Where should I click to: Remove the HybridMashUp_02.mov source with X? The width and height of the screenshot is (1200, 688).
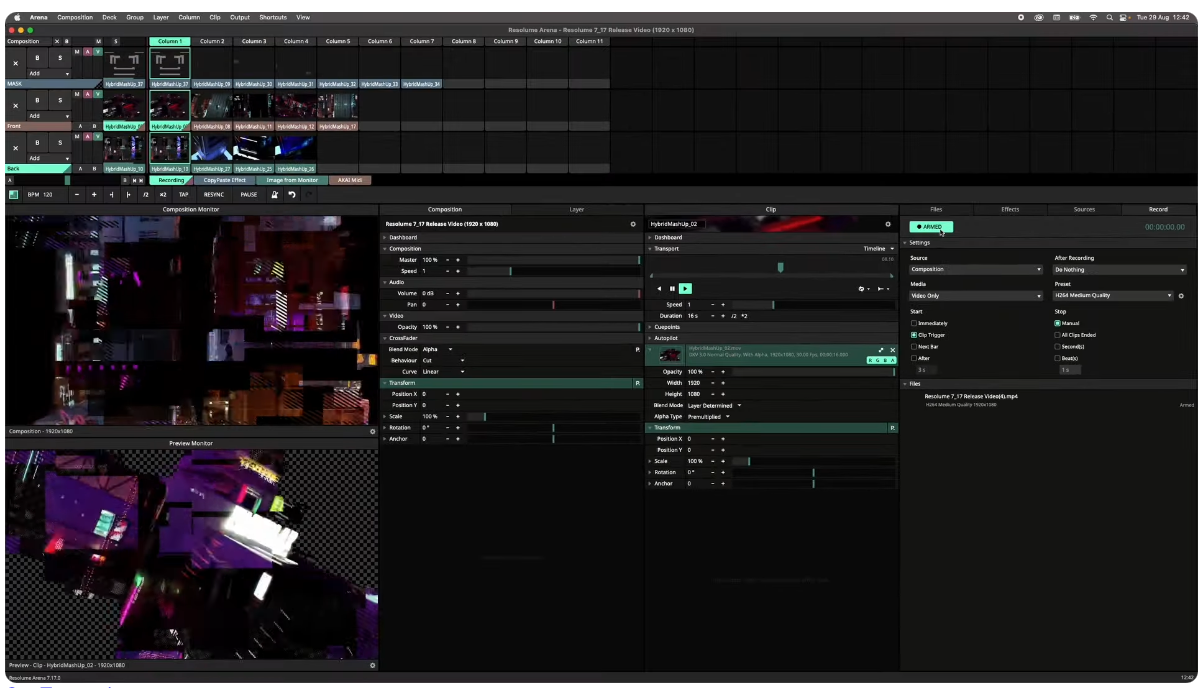point(893,350)
